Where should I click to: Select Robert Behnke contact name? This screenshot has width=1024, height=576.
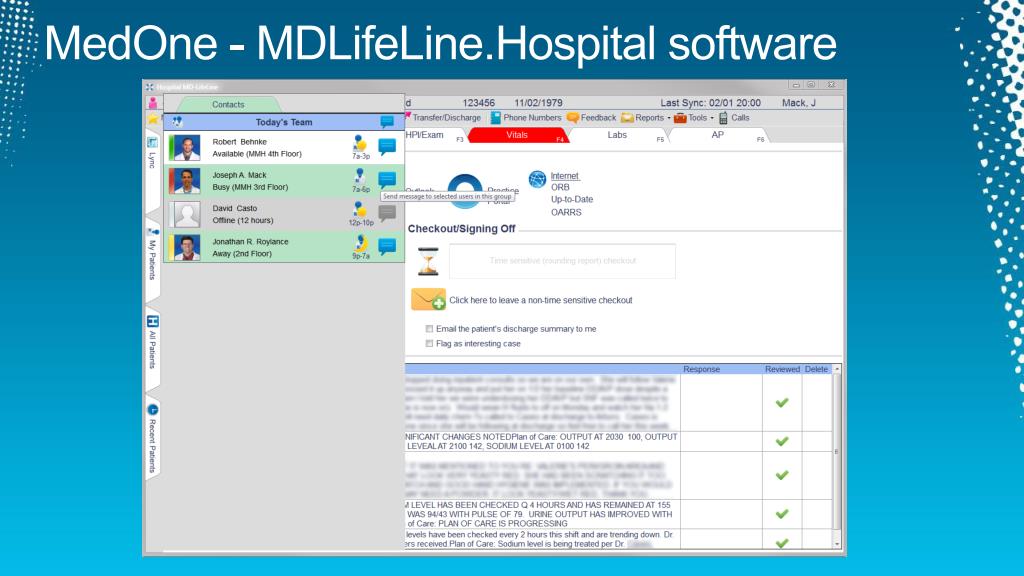click(x=240, y=142)
